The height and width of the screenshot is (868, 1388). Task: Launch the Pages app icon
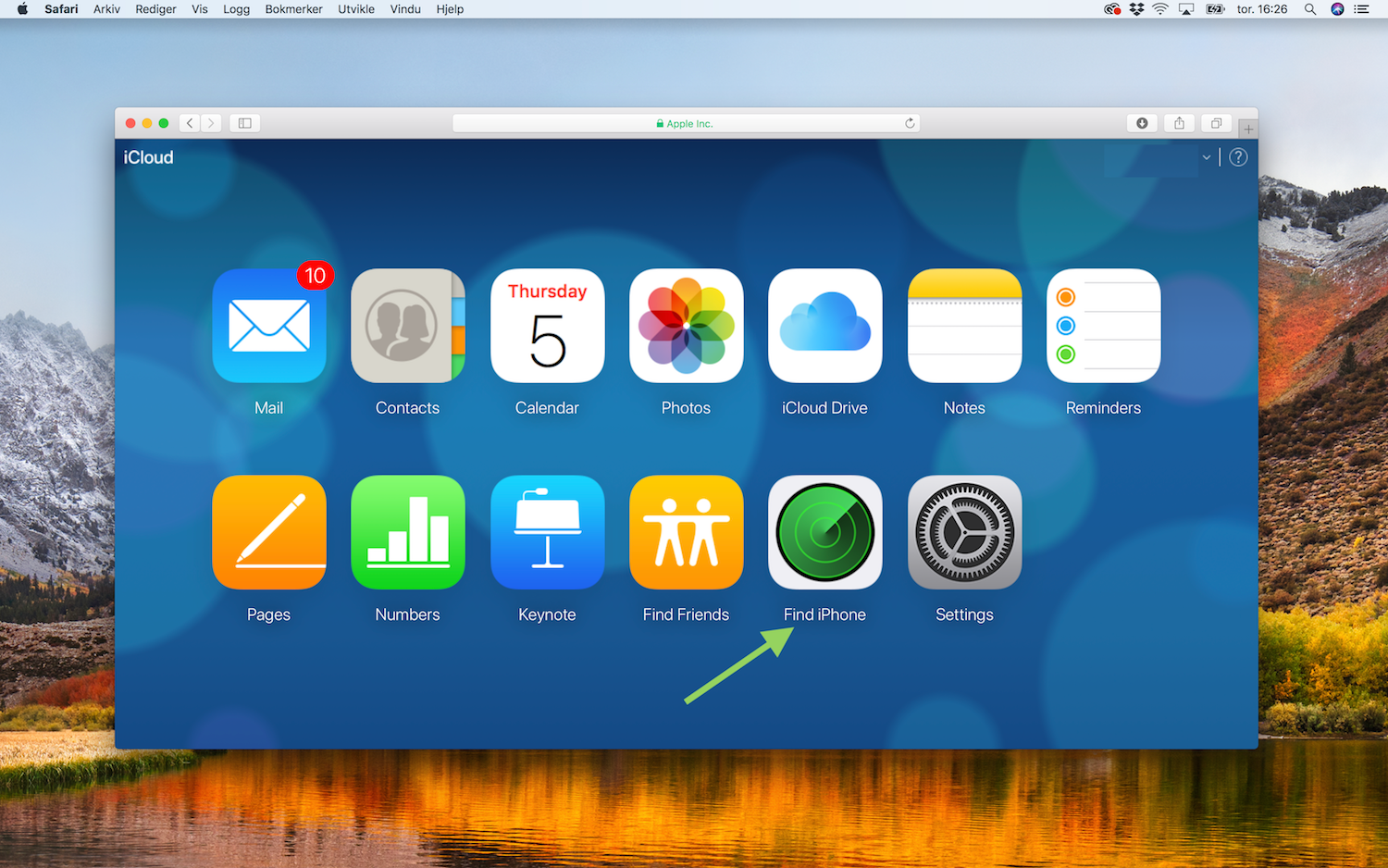click(x=269, y=532)
